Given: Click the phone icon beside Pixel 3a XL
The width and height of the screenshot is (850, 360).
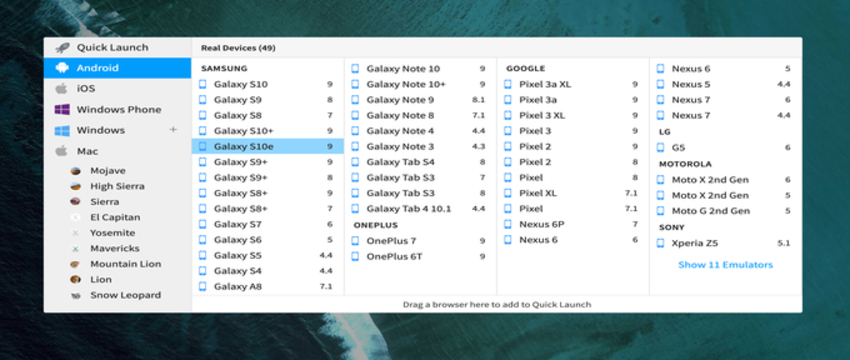Looking at the screenshot, I should point(507,85).
